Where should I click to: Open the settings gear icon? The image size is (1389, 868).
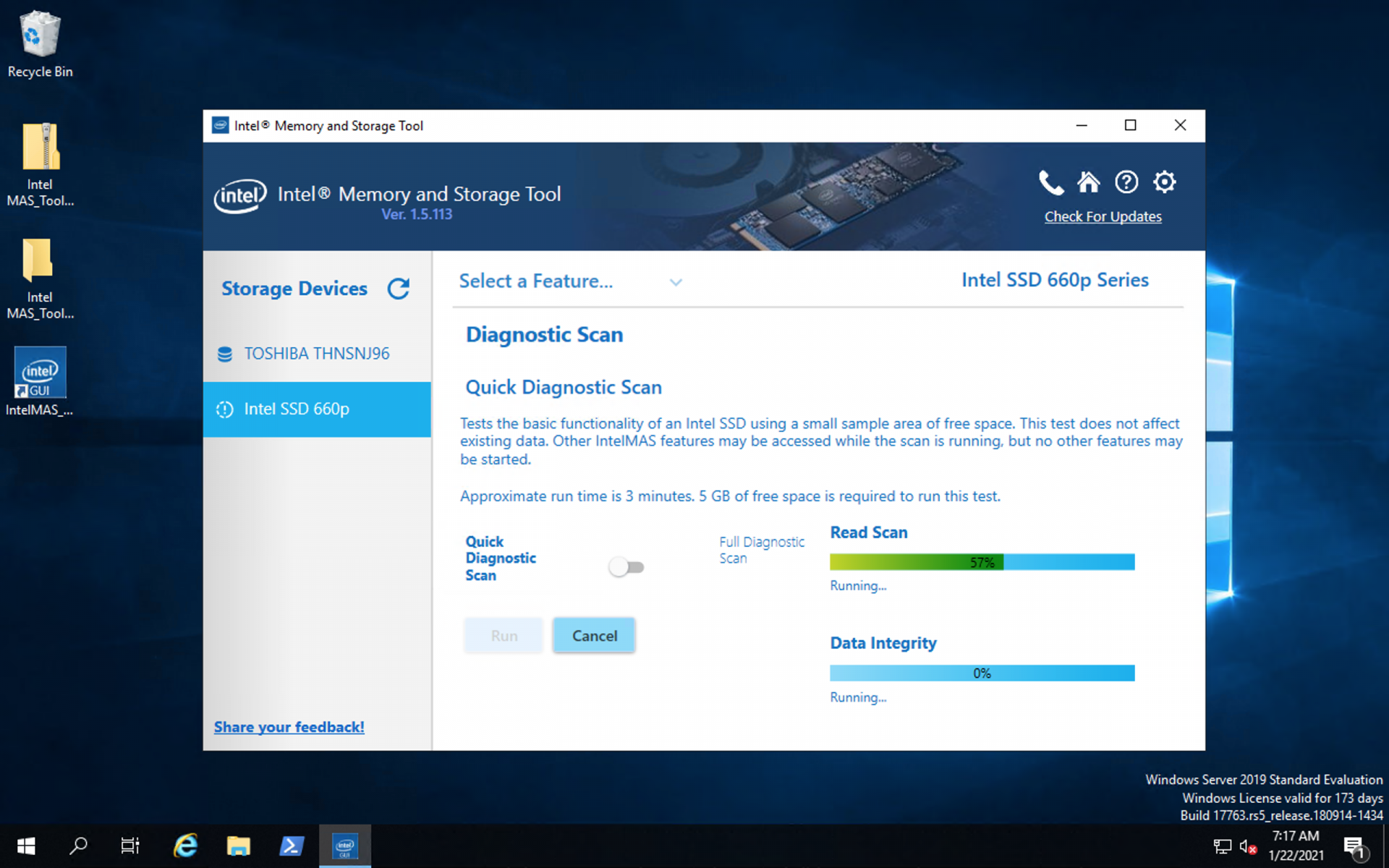(x=1164, y=182)
